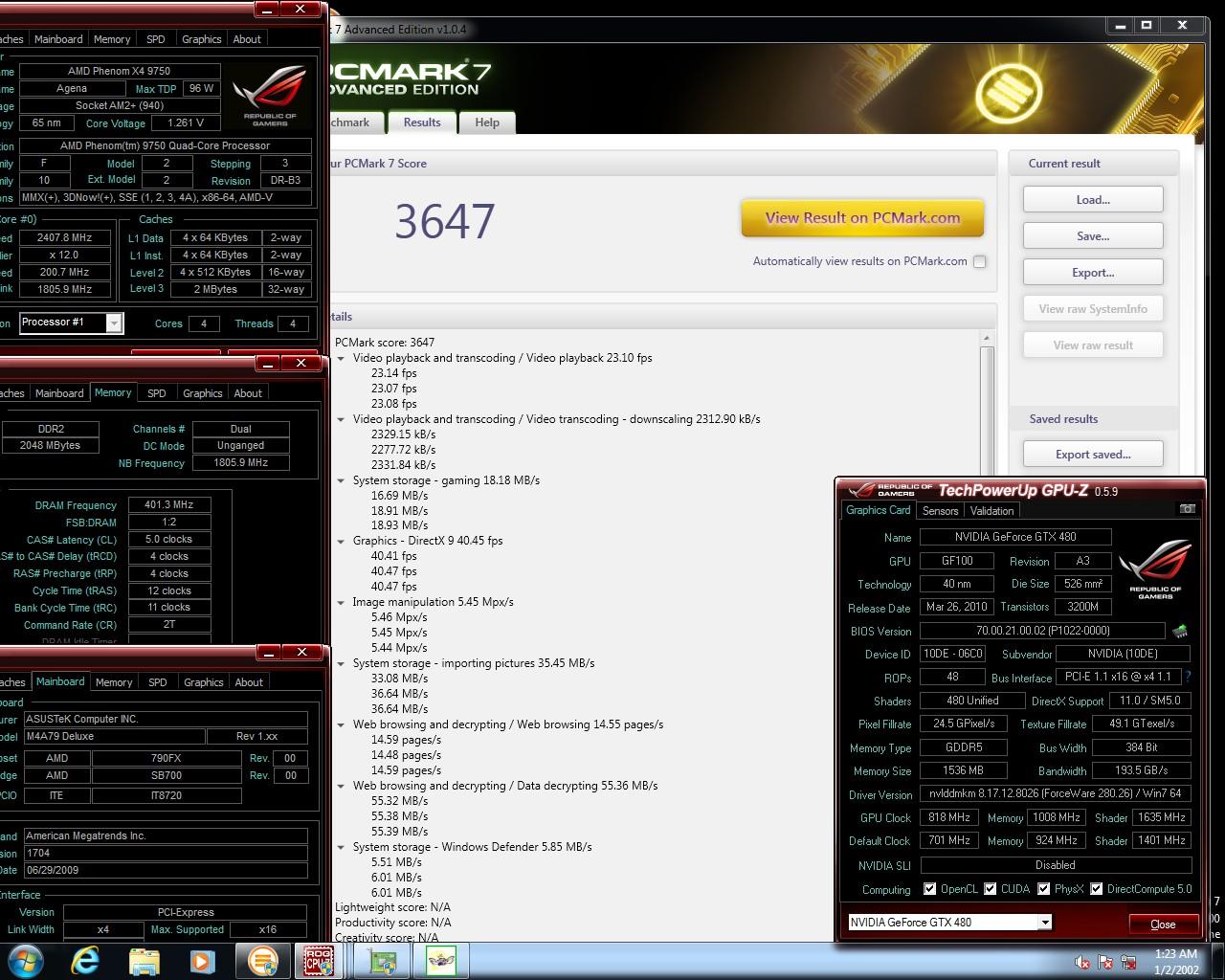Screen dimensions: 1225x980
Task: Click the Show desktop strip at the taskbar's end
Action: pyautogui.click(x=1218, y=961)
